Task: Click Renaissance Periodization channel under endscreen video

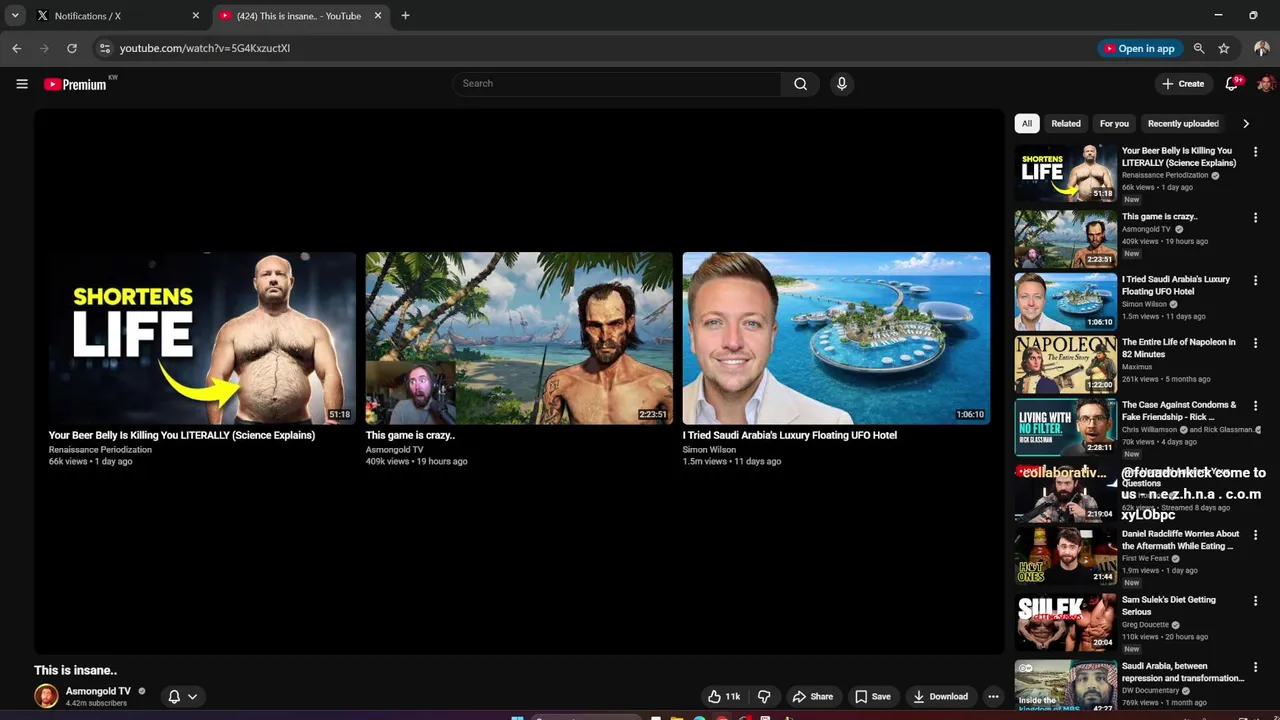Action: click(x=100, y=450)
